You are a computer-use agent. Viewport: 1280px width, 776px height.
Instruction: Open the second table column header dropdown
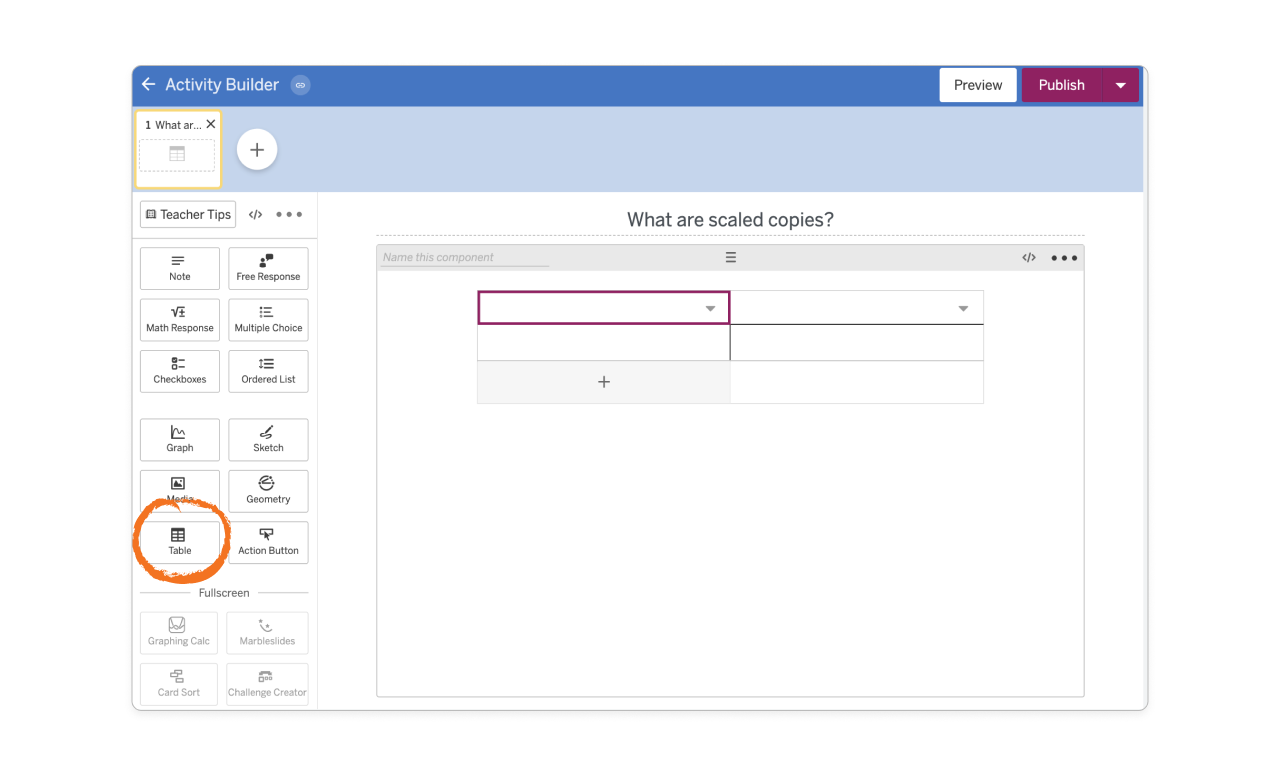[962, 307]
